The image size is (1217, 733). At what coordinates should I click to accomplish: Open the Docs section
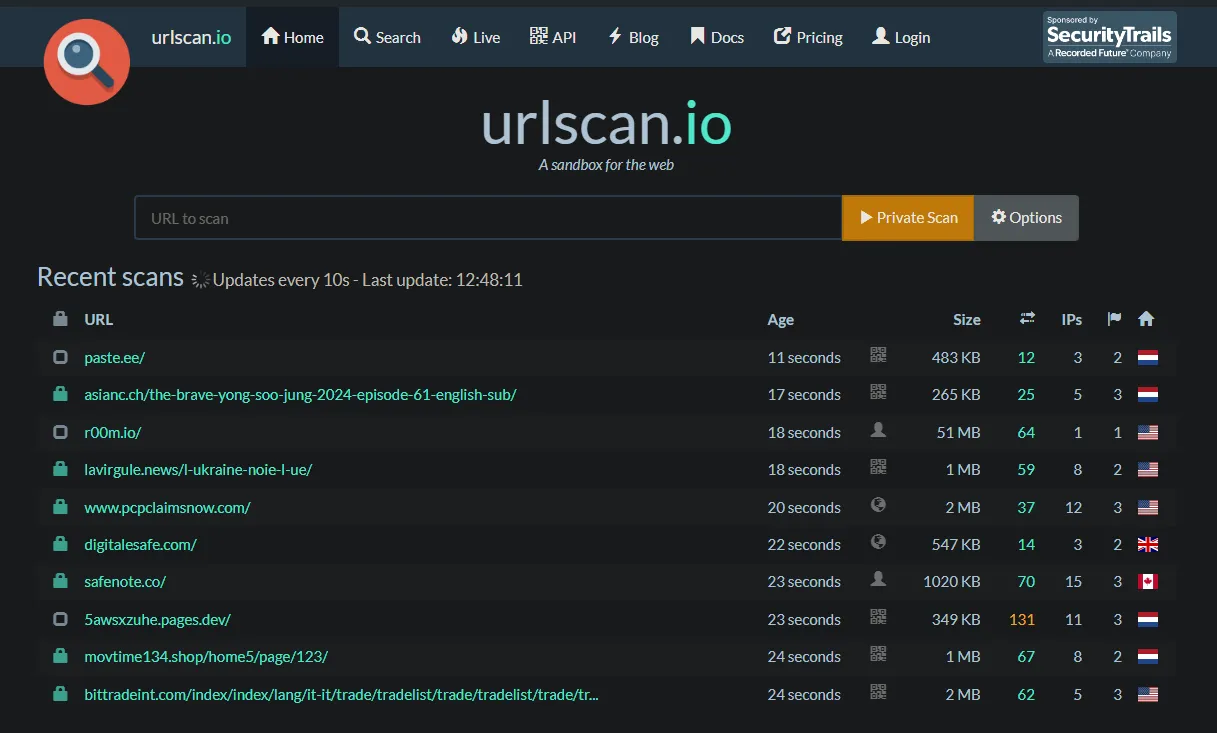coord(716,37)
